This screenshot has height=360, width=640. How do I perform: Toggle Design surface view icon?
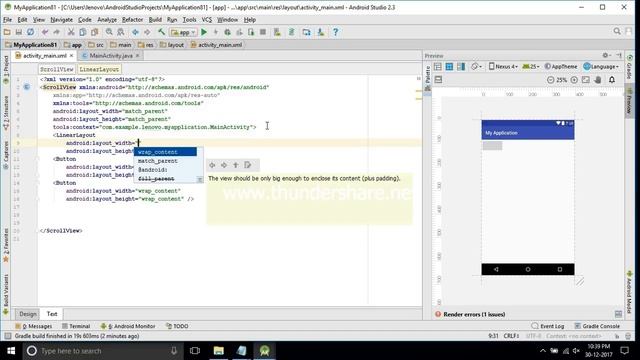pos(438,67)
